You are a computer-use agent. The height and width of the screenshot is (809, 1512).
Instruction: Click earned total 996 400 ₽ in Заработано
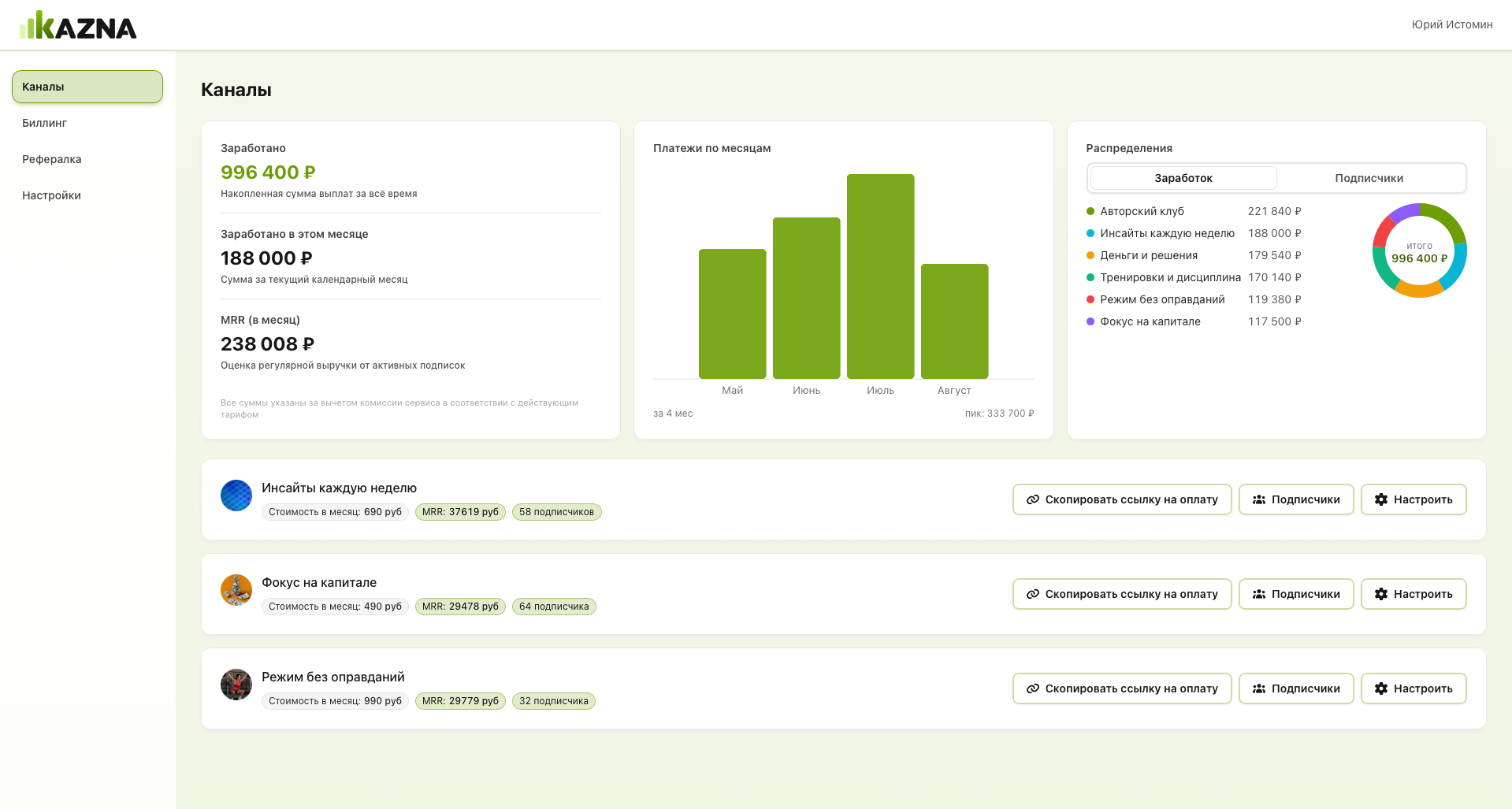tap(268, 173)
